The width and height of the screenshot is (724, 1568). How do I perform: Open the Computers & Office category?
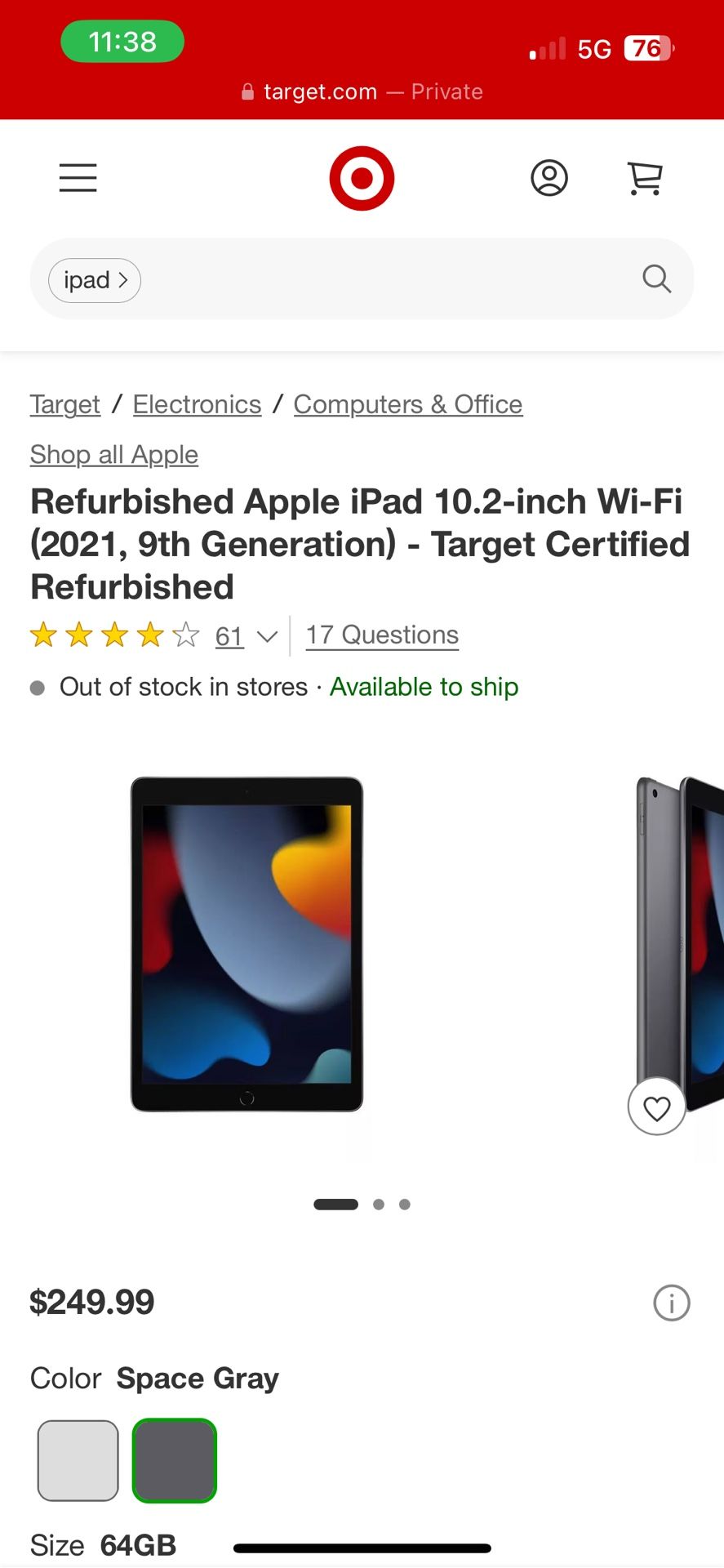pos(407,403)
